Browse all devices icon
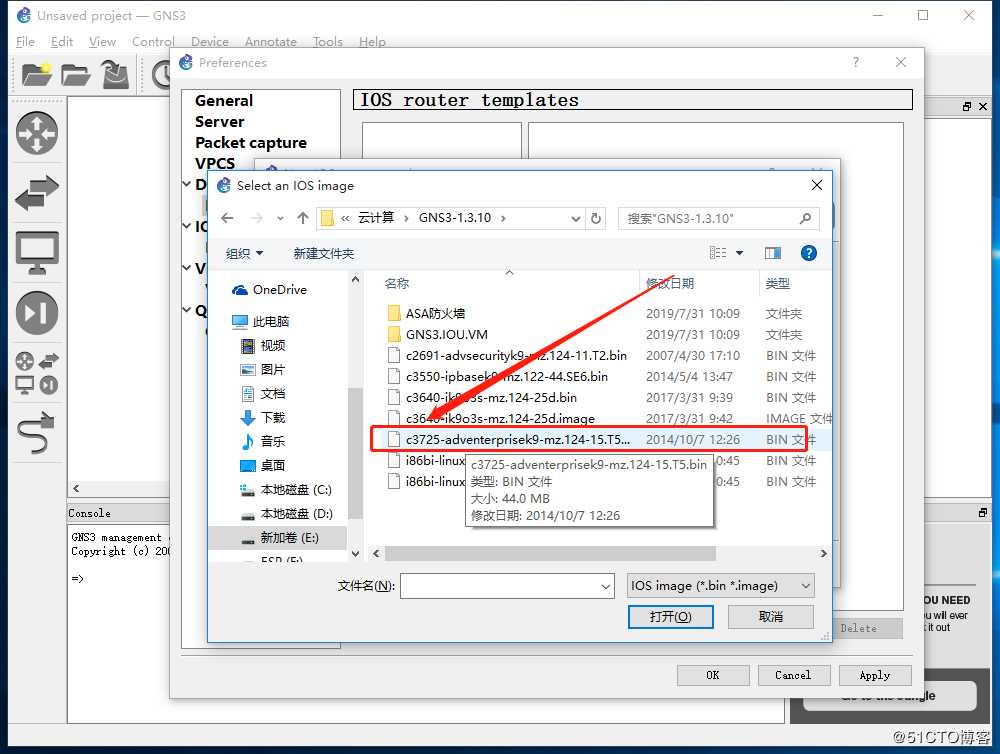Image resolution: width=1000 pixels, height=754 pixels. coord(37,373)
